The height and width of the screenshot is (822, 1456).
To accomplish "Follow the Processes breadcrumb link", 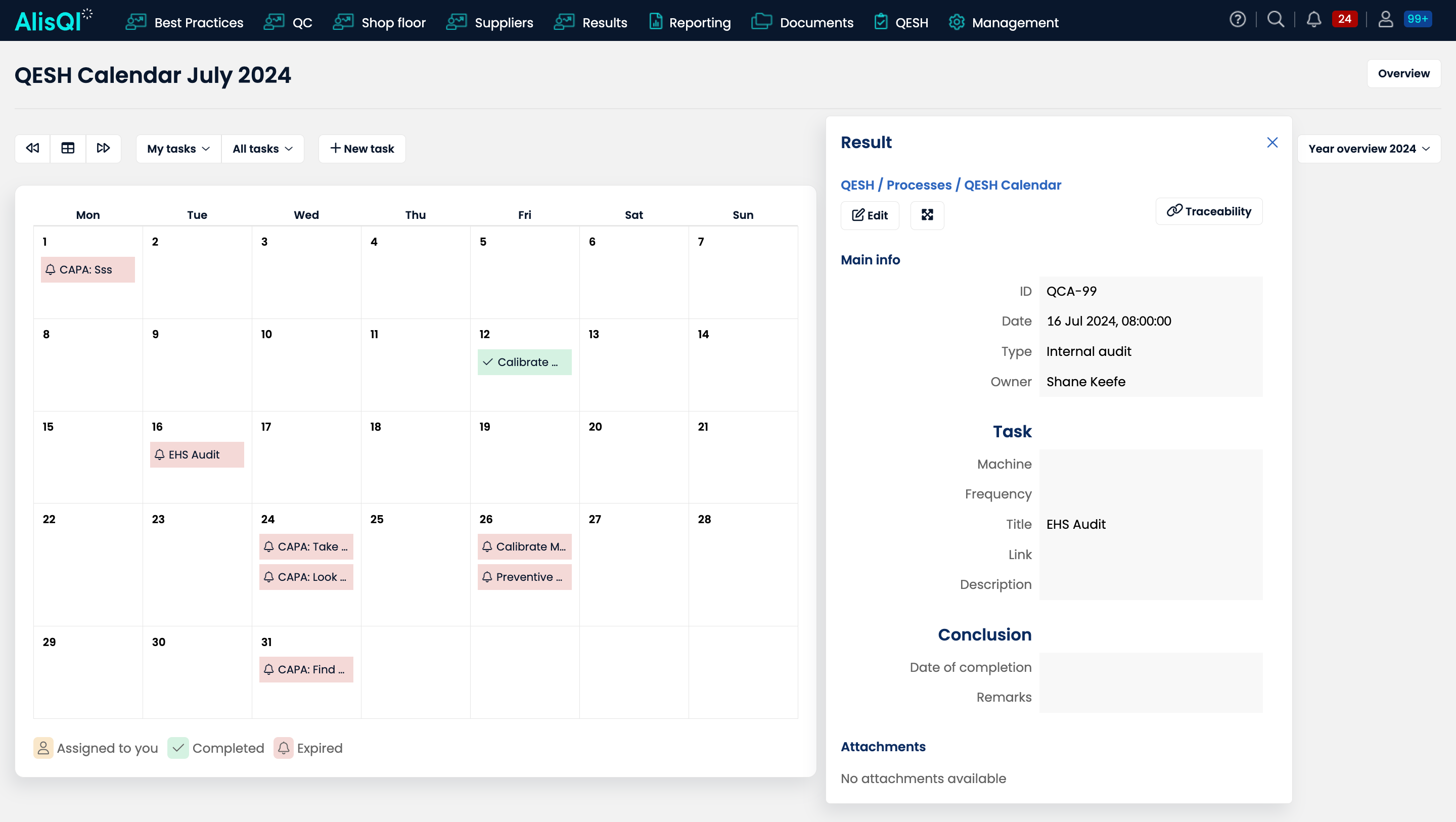I will 919,185.
